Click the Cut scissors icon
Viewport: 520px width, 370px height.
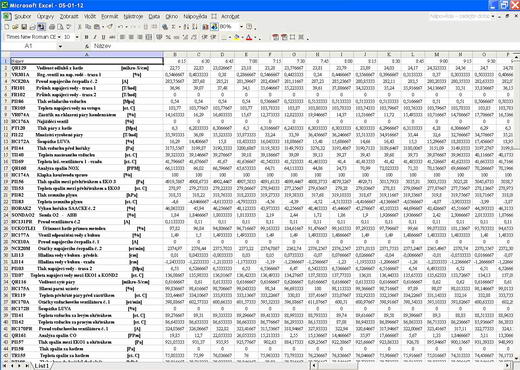click(79, 27)
